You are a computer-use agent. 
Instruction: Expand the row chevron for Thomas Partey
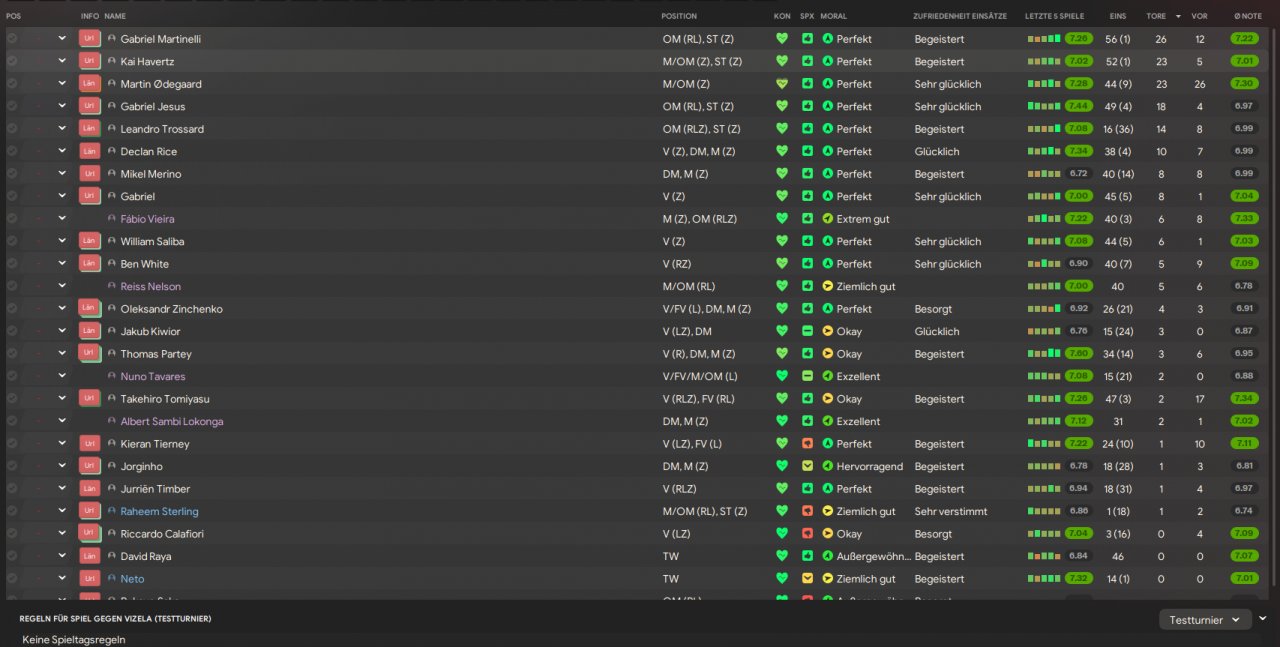62,354
